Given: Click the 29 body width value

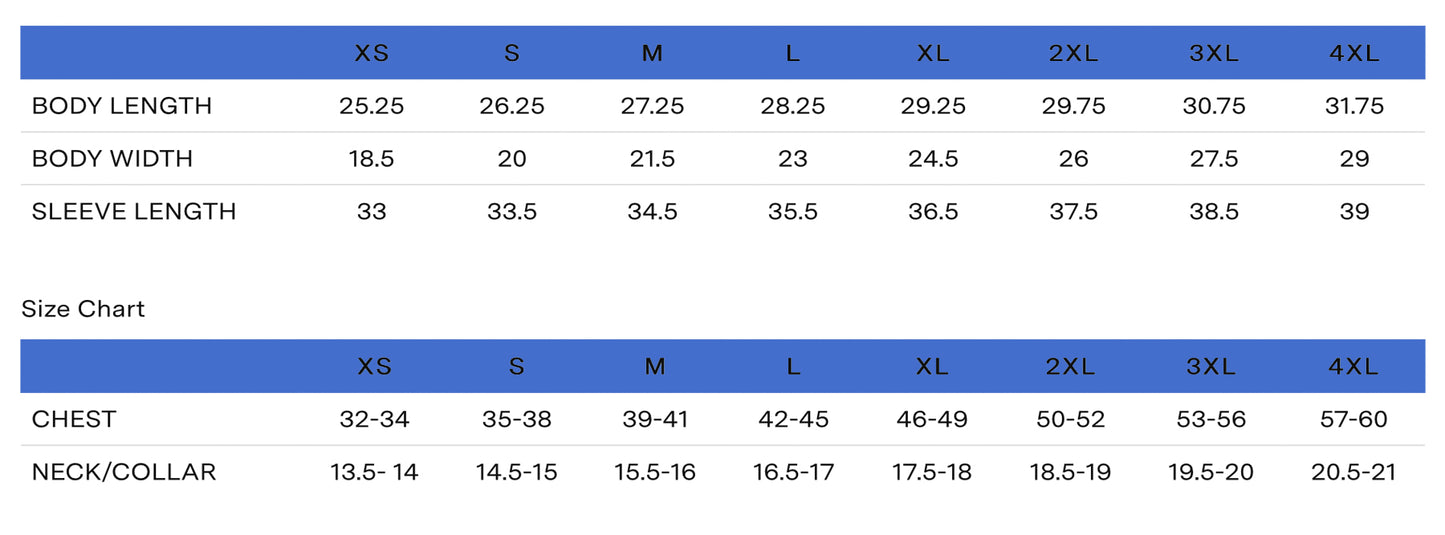Looking at the screenshot, I should [1354, 159].
